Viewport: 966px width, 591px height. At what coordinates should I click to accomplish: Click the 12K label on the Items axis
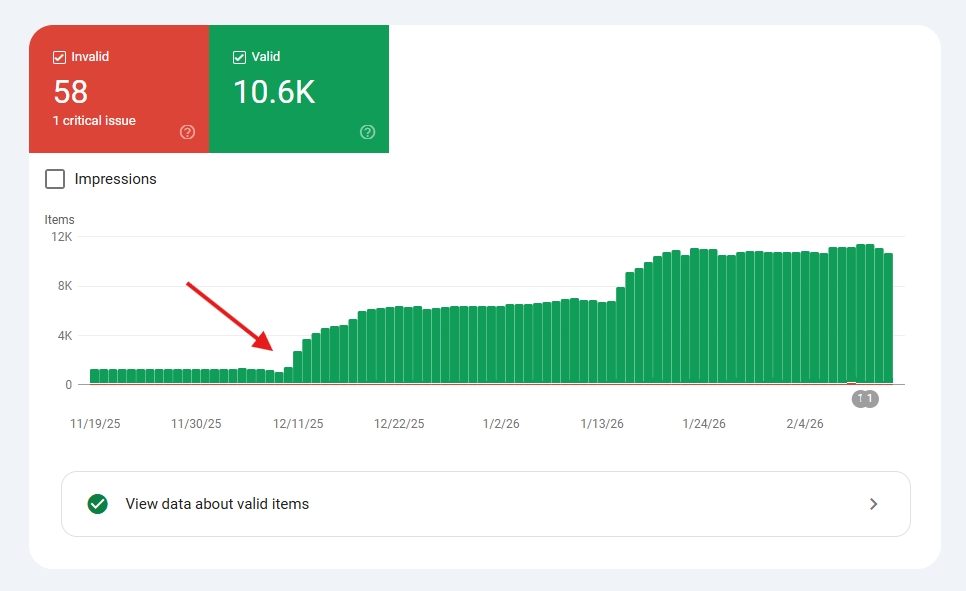point(61,237)
